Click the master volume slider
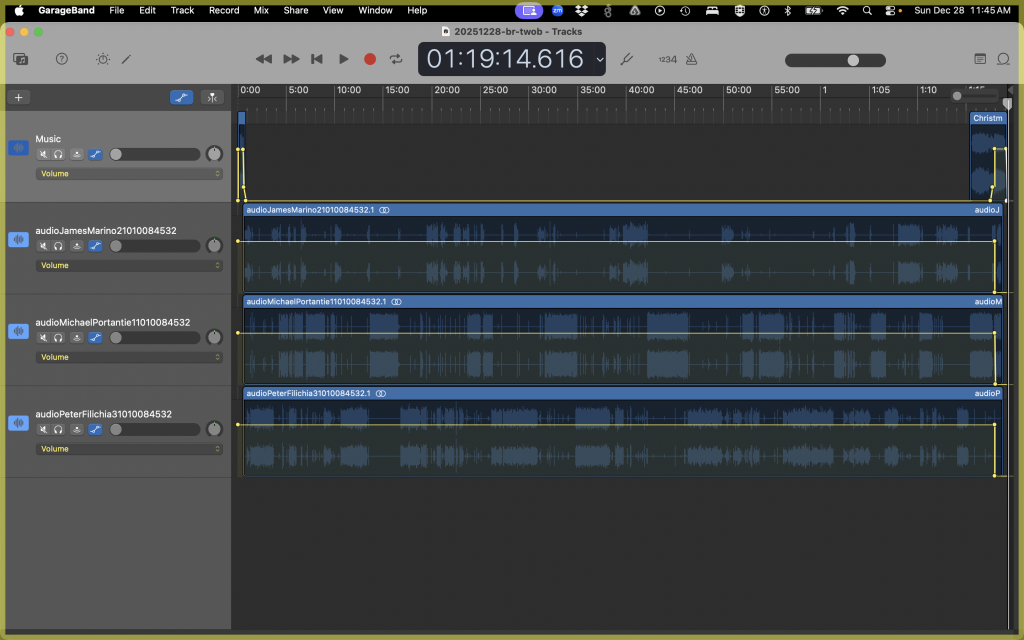This screenshot has width=1024, height=640. [x=835, y=60]
